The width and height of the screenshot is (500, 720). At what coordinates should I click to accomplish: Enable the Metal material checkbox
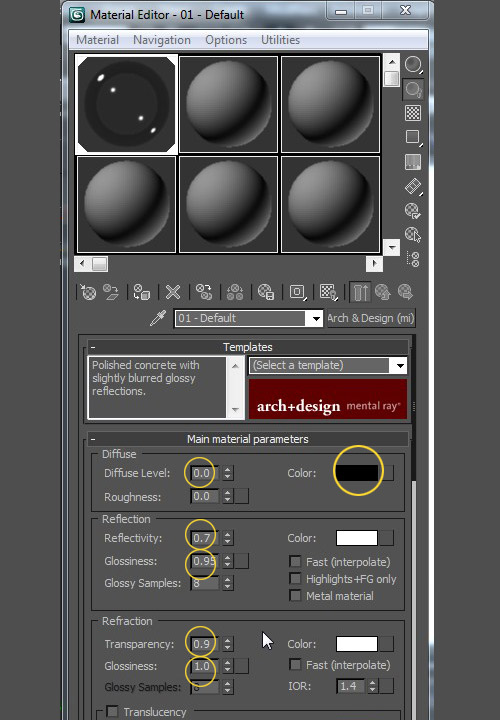295,596
